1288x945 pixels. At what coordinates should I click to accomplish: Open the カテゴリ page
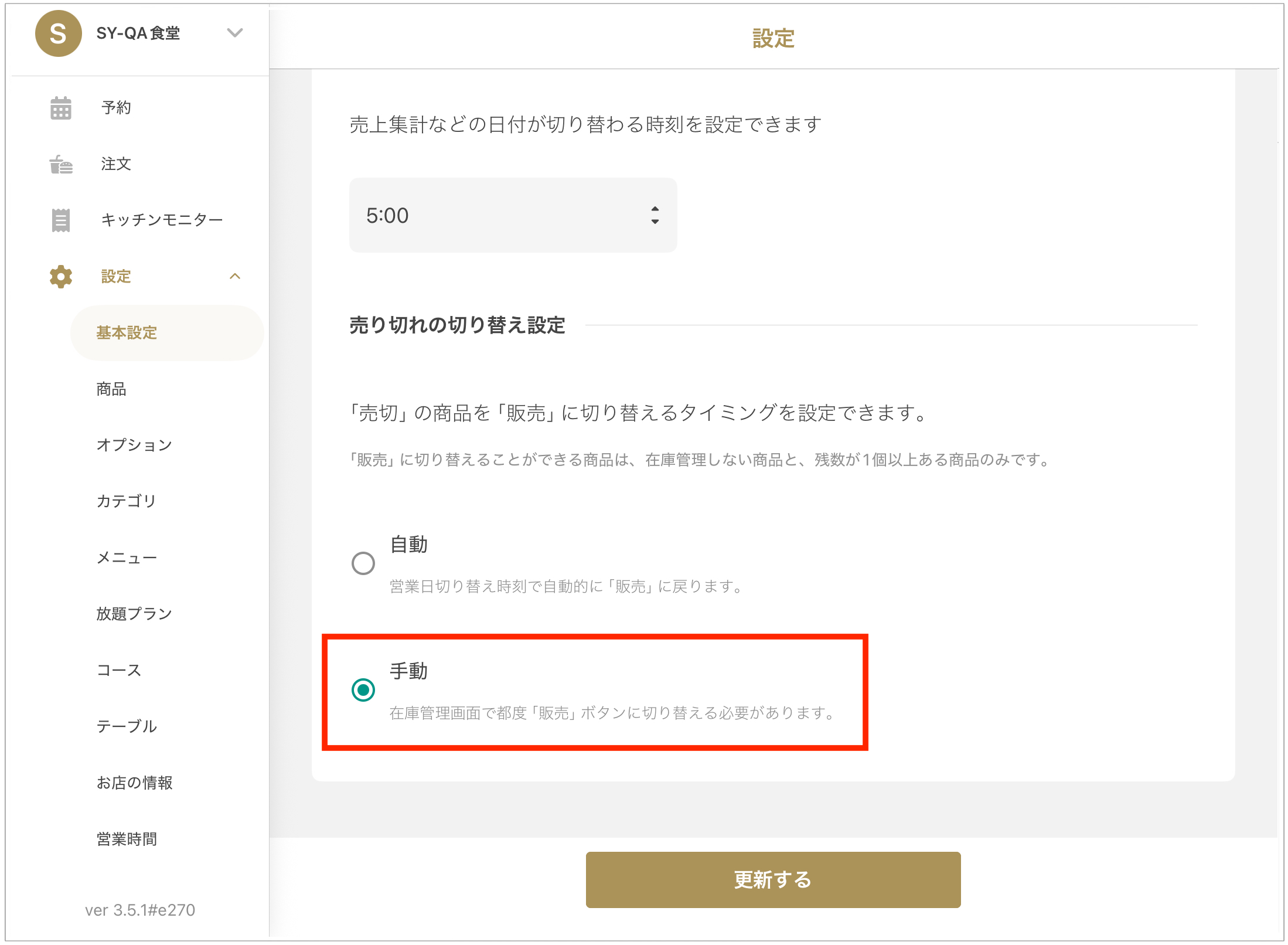pos(127,502)
